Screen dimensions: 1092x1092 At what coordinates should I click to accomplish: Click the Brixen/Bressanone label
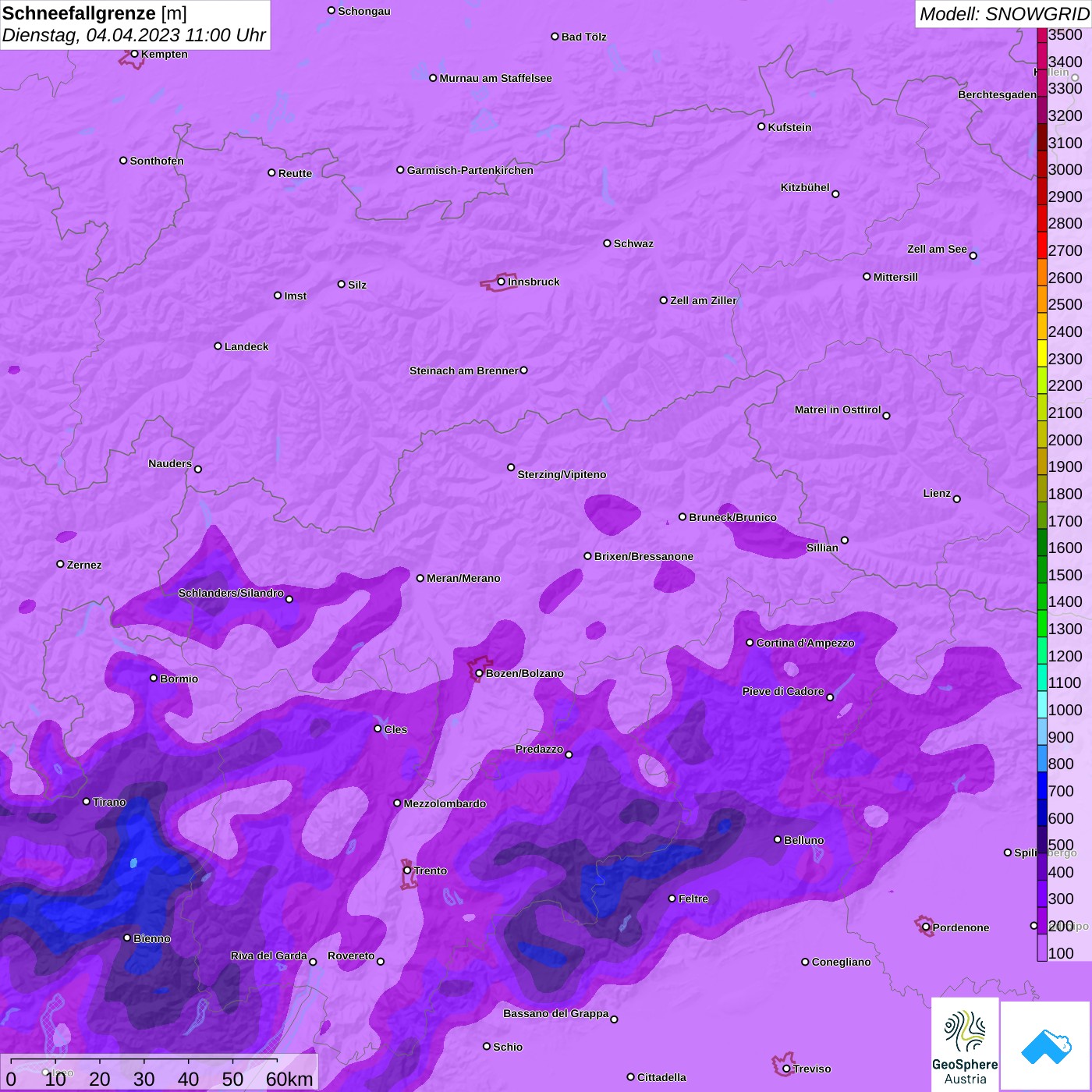pyautogui.click(x=643, y=556)
